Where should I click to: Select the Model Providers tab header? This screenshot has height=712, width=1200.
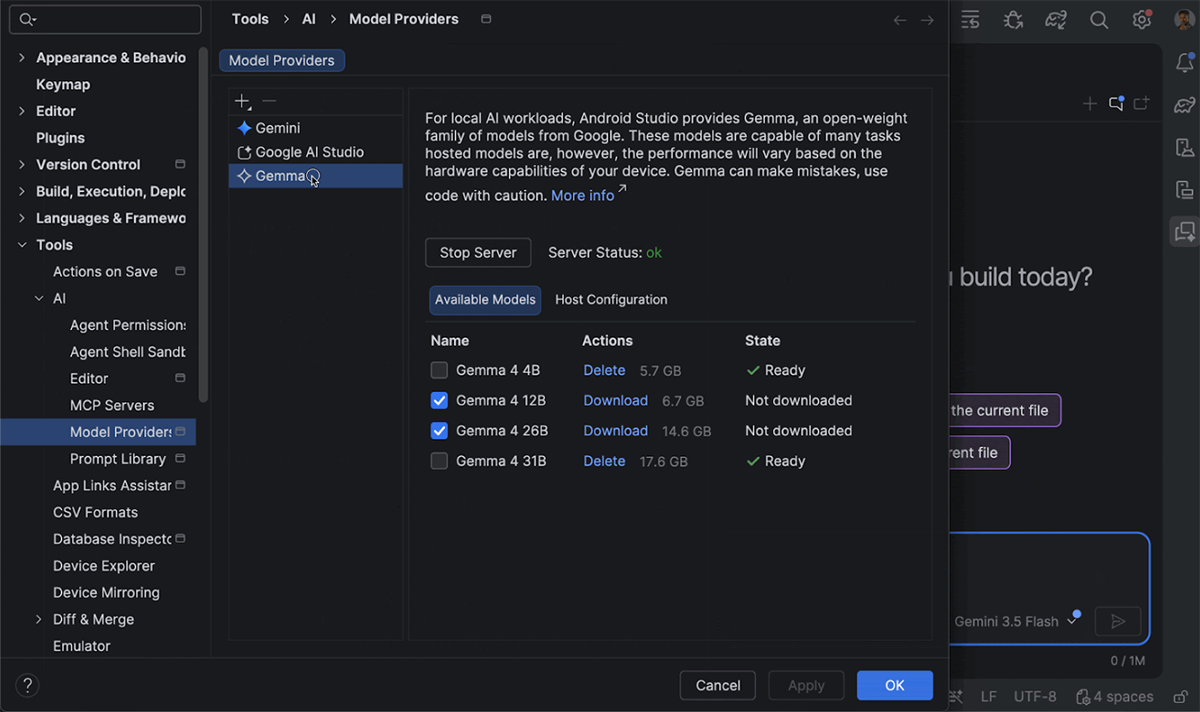point(282,61)
